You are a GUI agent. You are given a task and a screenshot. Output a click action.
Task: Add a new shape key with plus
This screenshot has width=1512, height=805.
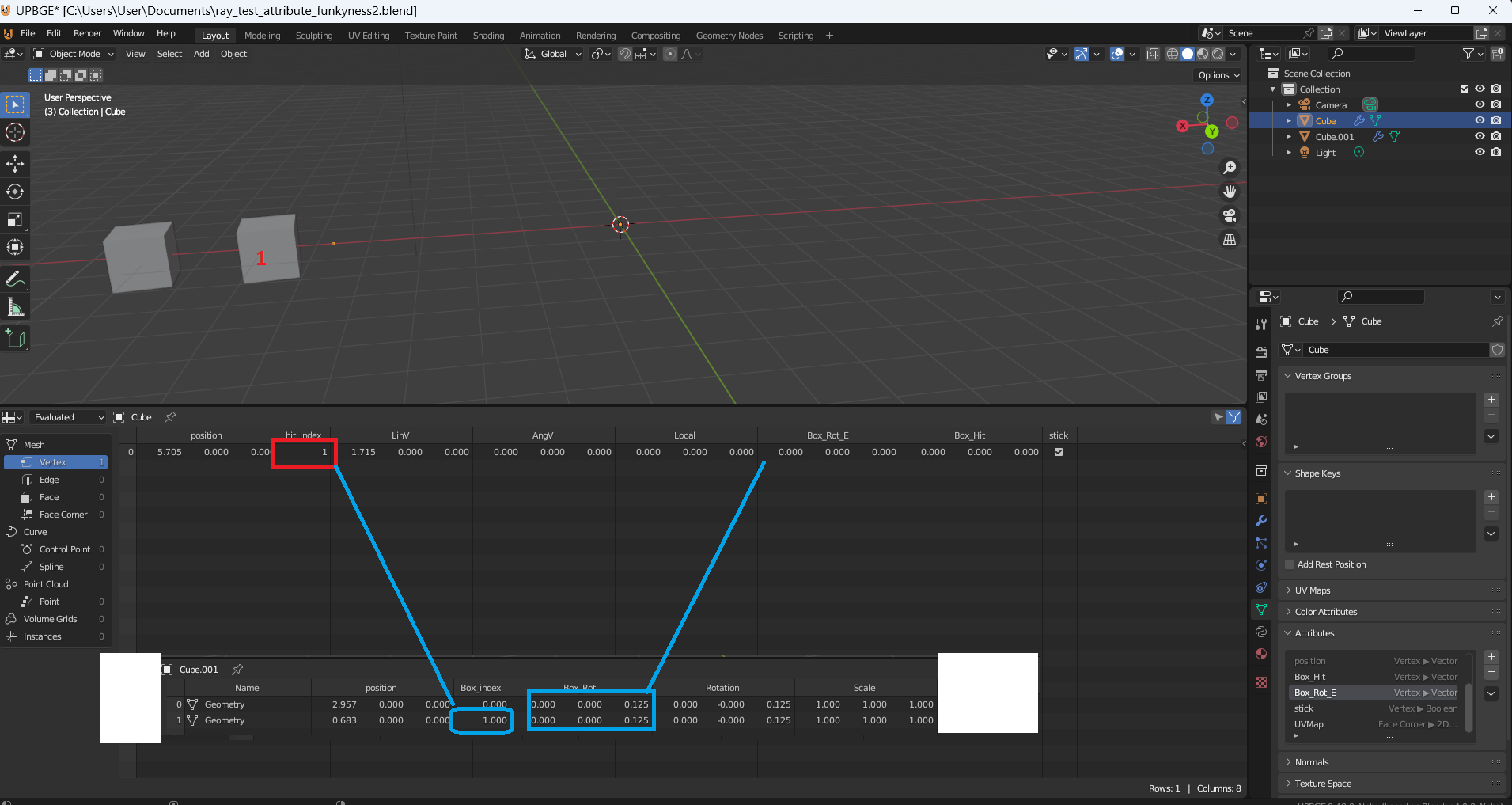tap(1491, 497)
